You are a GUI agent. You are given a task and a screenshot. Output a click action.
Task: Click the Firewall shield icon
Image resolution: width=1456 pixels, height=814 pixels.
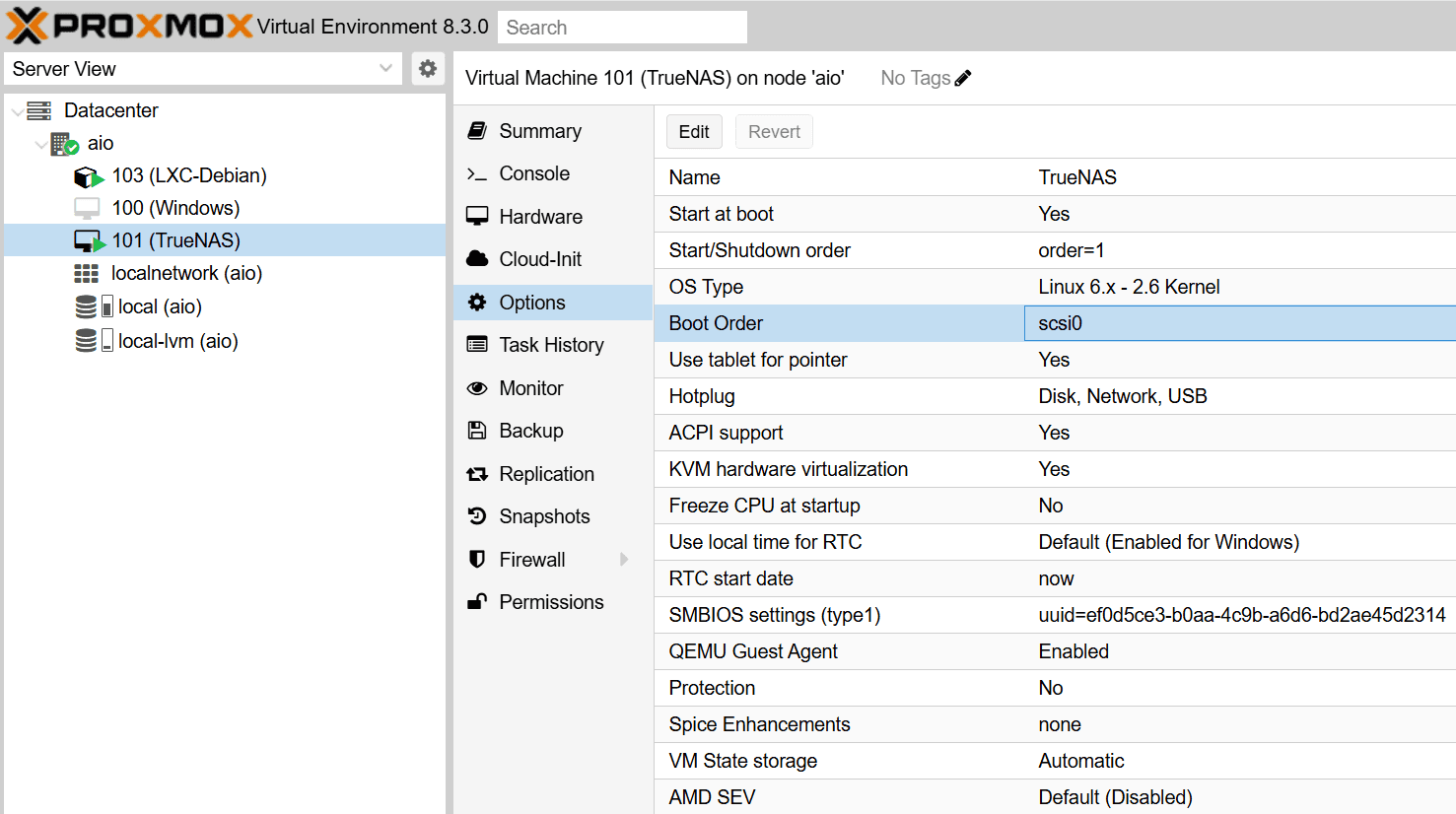pyautogui.click(x=477, y=559)
